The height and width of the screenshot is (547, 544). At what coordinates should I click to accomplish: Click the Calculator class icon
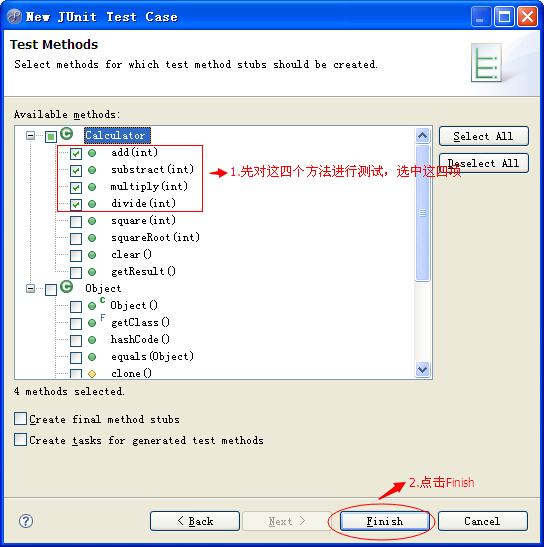point(67,134)
